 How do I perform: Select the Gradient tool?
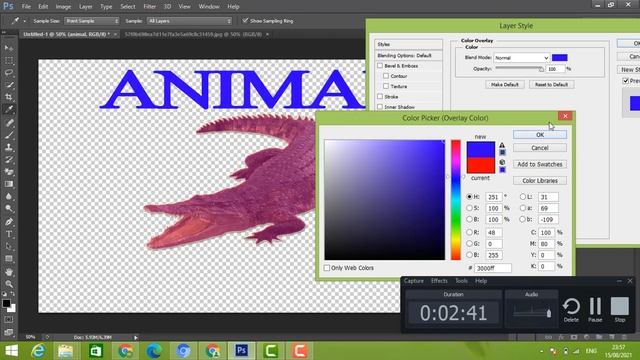coord(9,184)
